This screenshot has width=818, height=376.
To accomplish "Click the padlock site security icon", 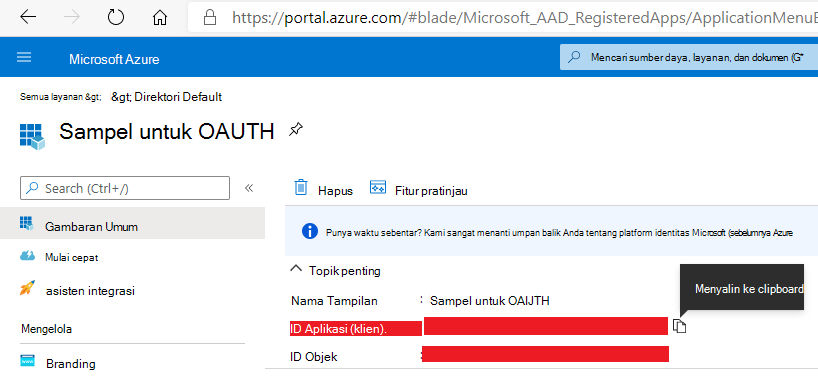I will (x=210, y=18).
